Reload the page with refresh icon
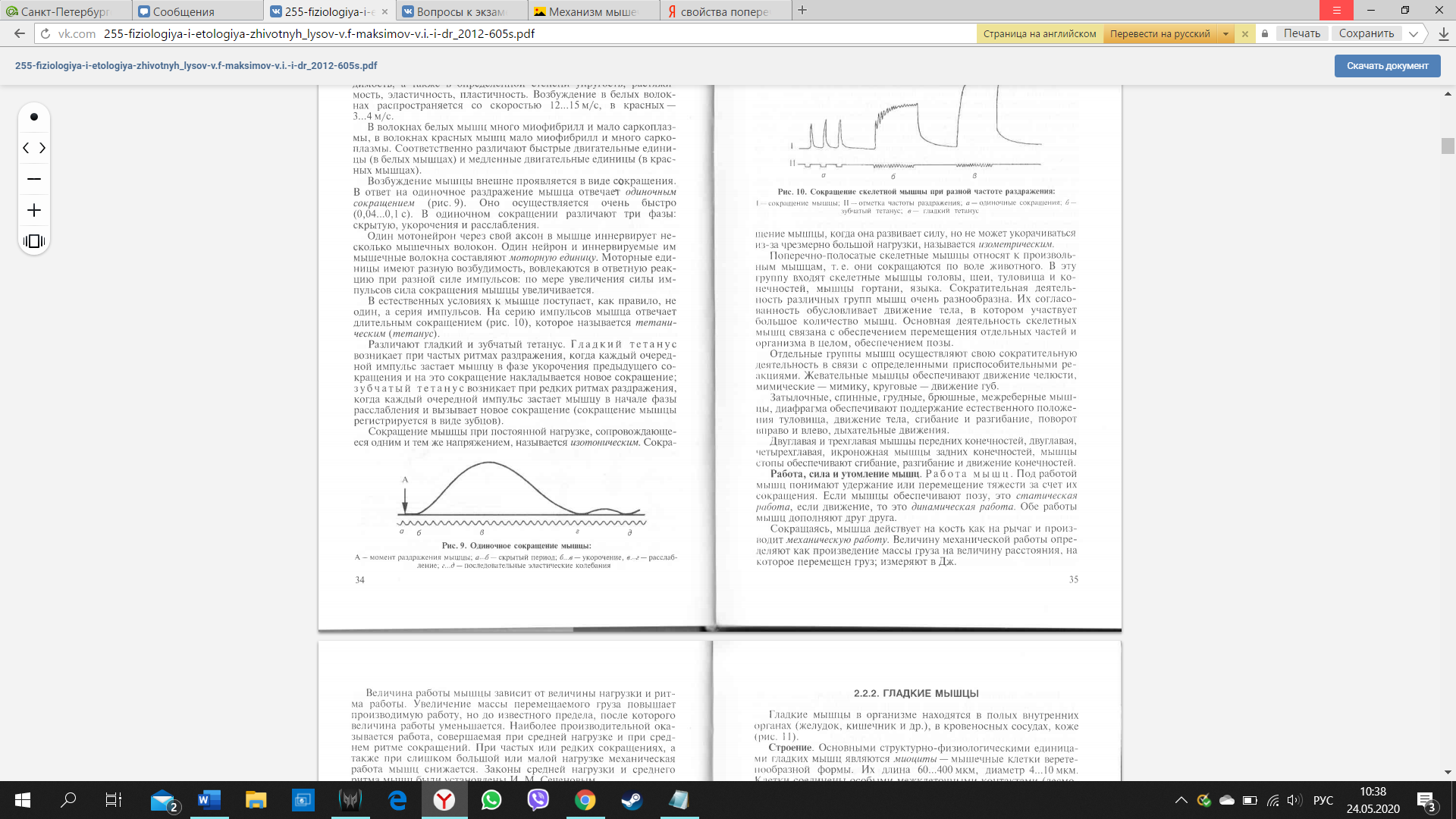 [x=45, y=33]
